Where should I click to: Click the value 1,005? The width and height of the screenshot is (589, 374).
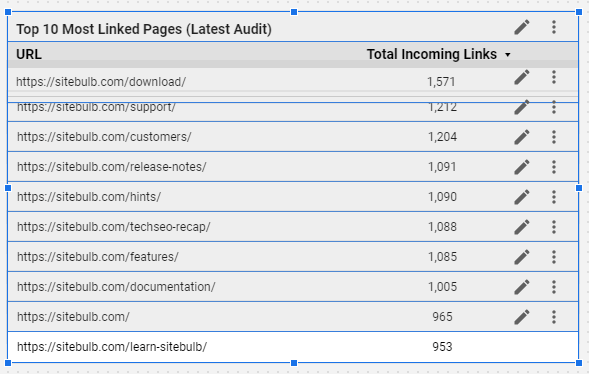click(x=443, y=287)
